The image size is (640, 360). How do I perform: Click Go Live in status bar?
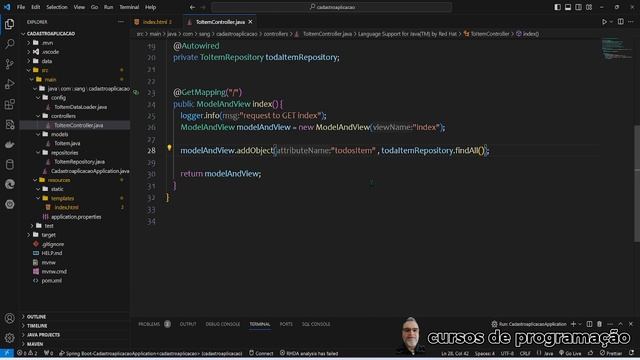click(x=570, y=353)
